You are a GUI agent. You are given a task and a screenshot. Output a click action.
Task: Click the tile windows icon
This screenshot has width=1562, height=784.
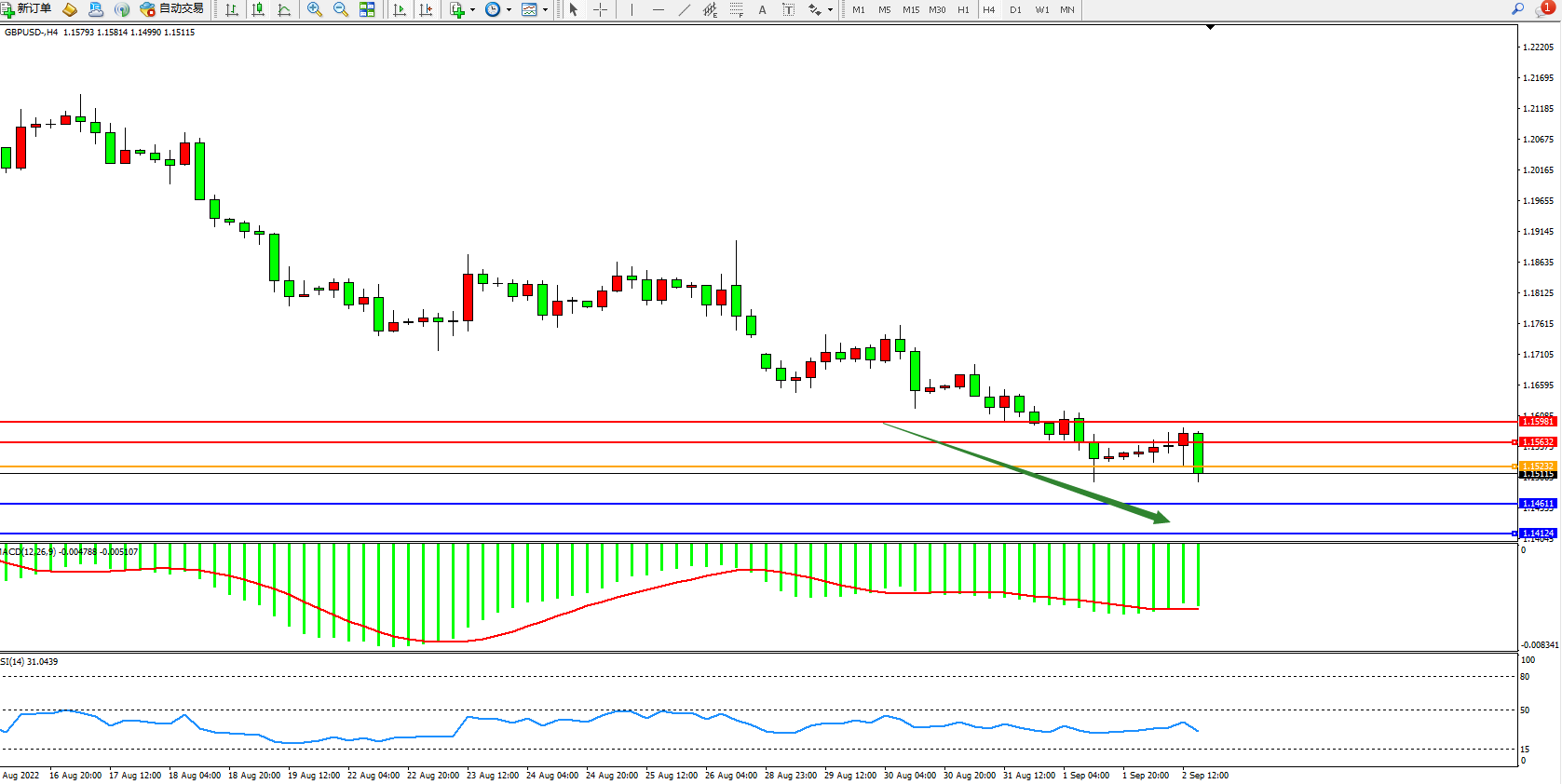(x=367, y=9)
